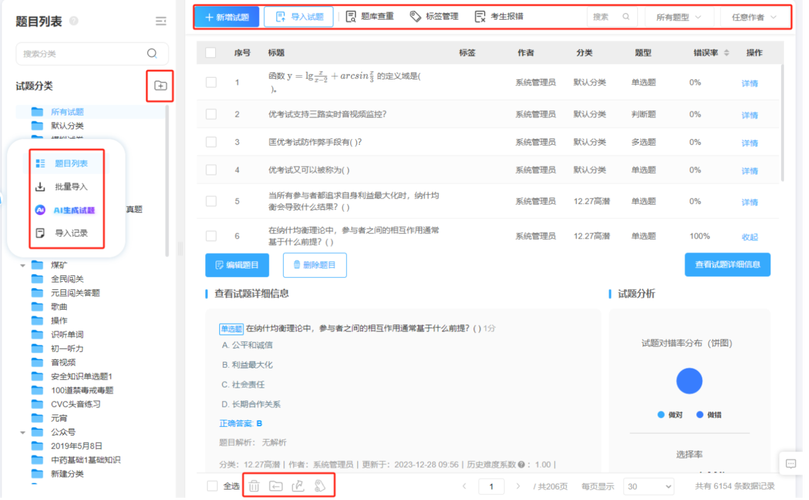
Task: Click the 编辑题目 button
Action: pyautogui.click(x=237, y=265)
